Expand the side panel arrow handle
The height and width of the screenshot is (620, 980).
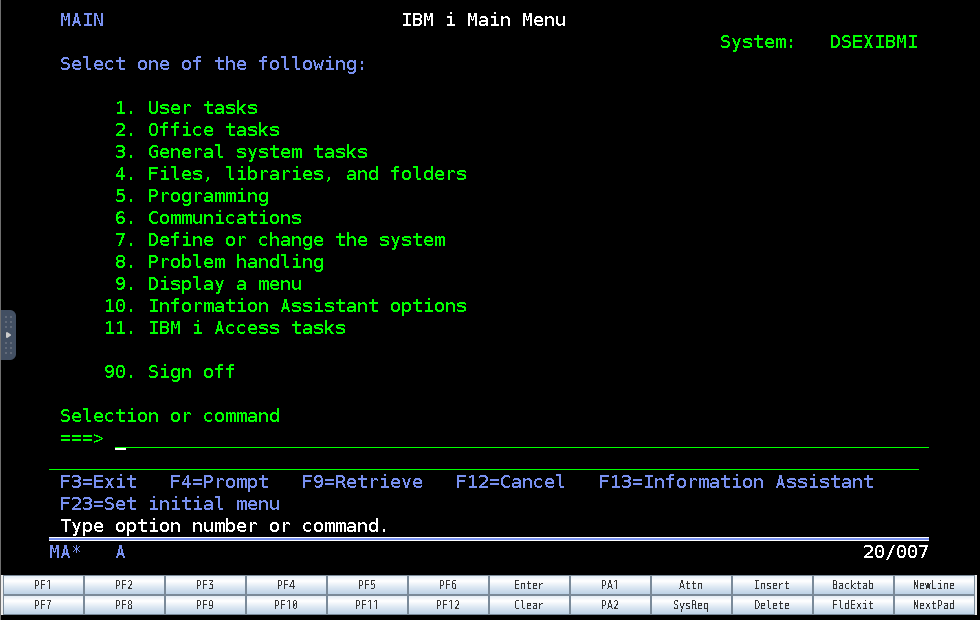point(8,335)
